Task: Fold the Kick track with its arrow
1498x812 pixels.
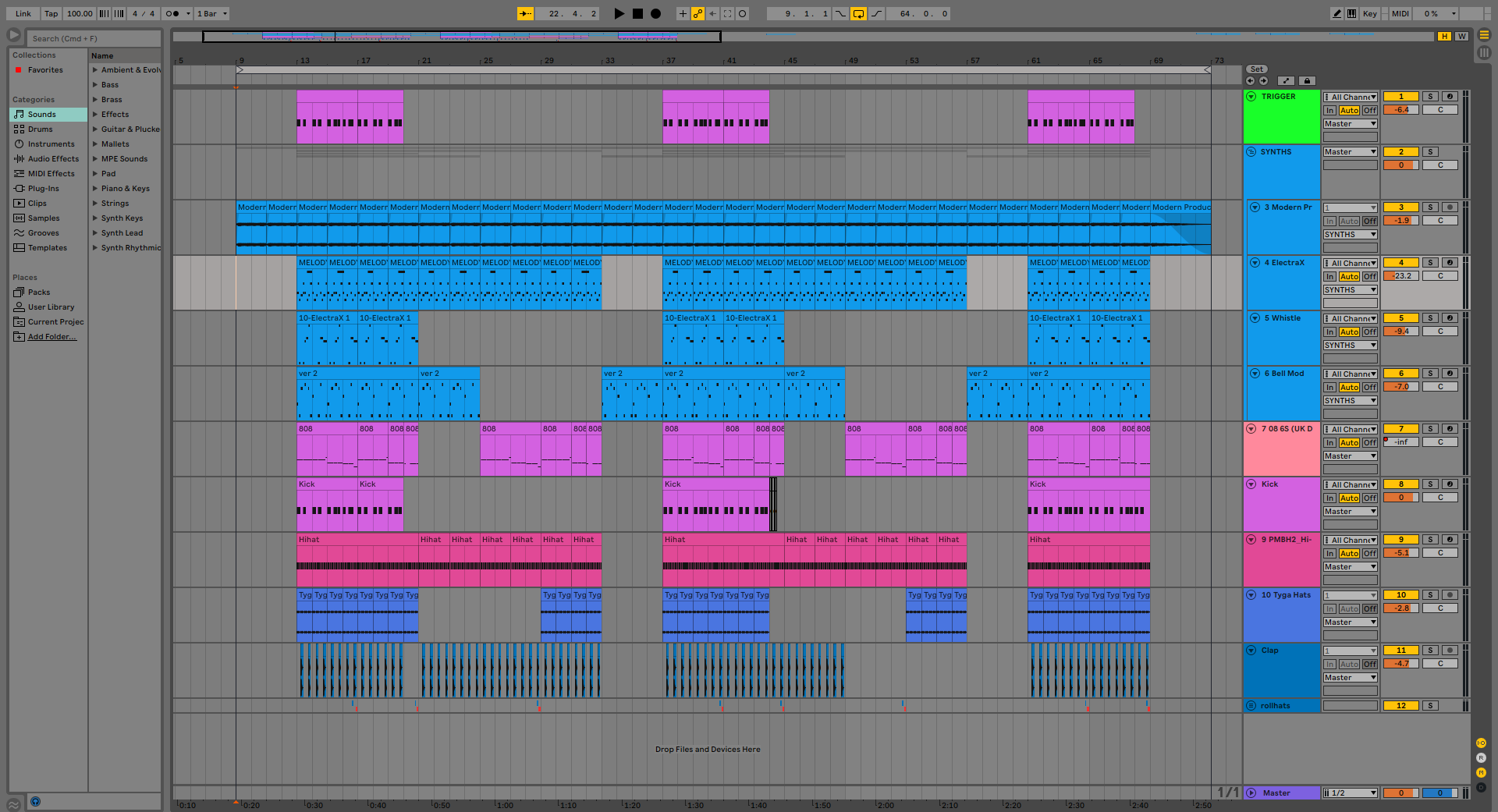Action: pyautogui.click(x=1251, y=484)
